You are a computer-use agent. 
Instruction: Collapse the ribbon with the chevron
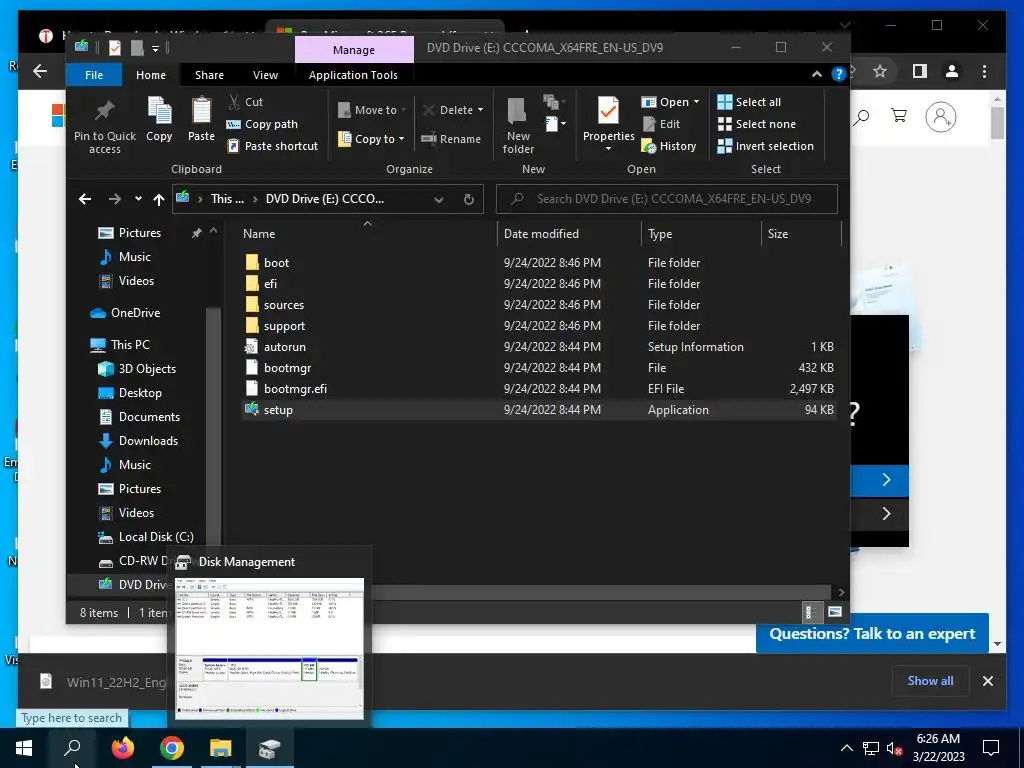816,74
